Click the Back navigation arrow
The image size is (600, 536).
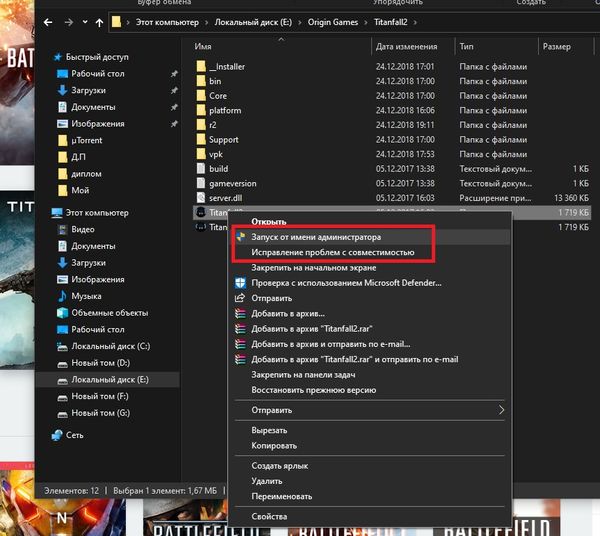coord(48,23)
